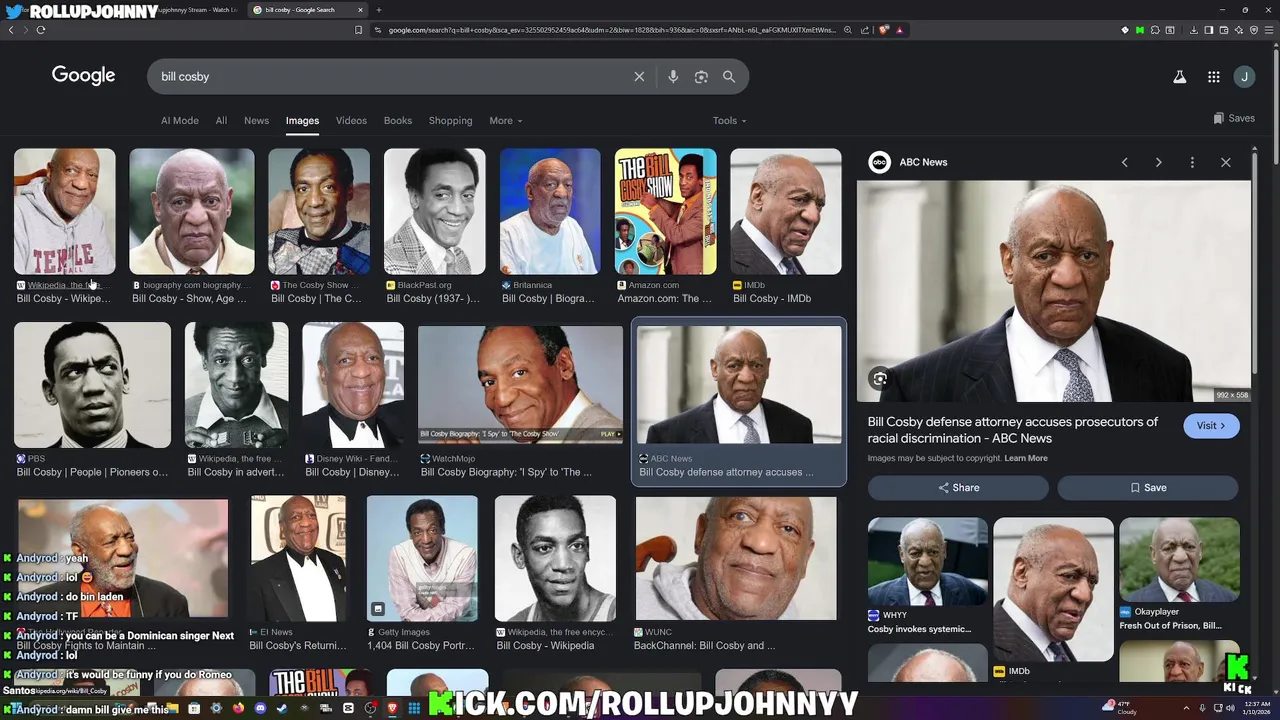Open the three-dot options in the image panel
1280x720 pixels.
(x=1192, y=162)
